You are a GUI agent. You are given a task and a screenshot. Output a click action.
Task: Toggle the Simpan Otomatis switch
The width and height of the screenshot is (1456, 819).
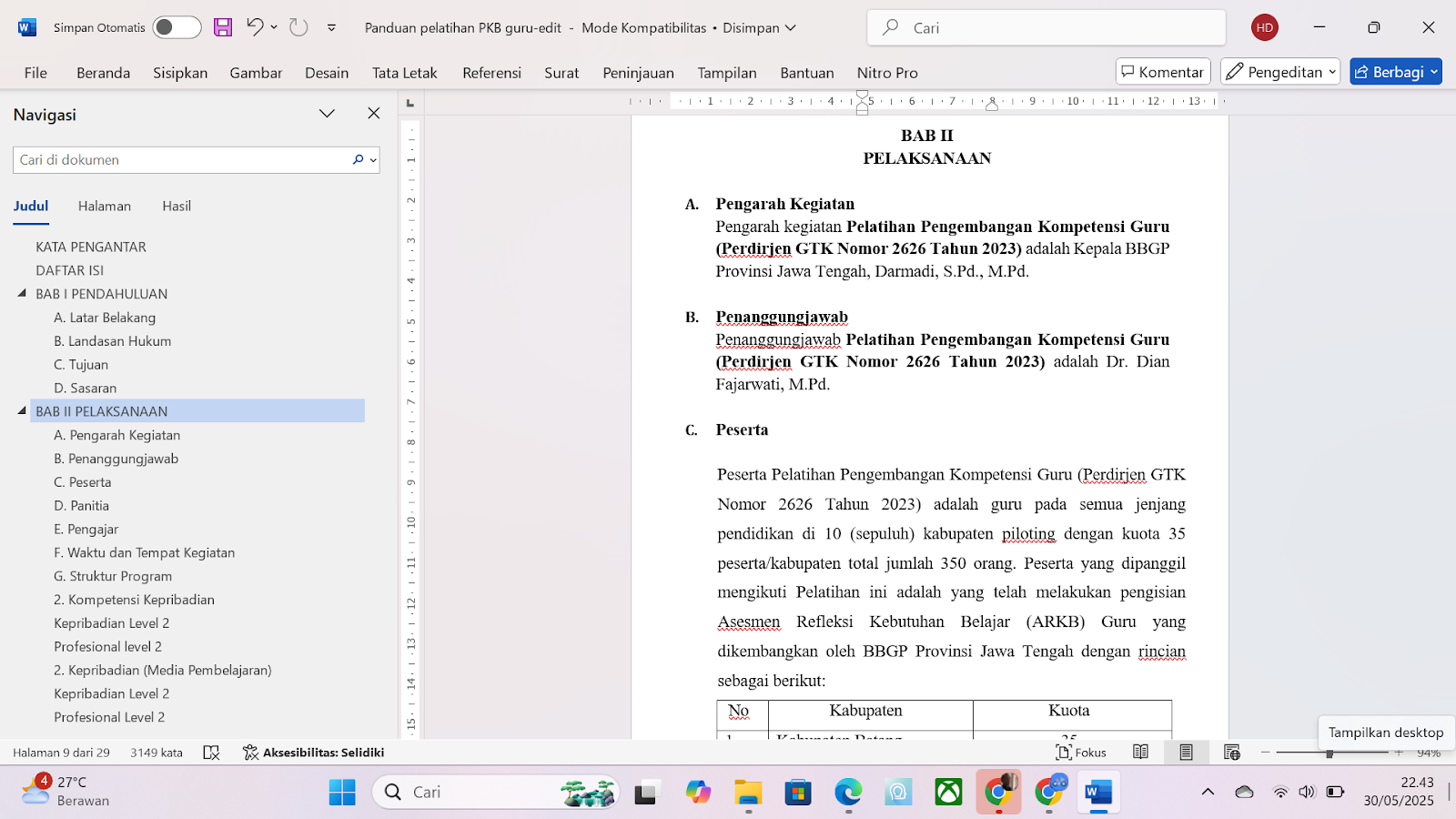coord(177,27)
